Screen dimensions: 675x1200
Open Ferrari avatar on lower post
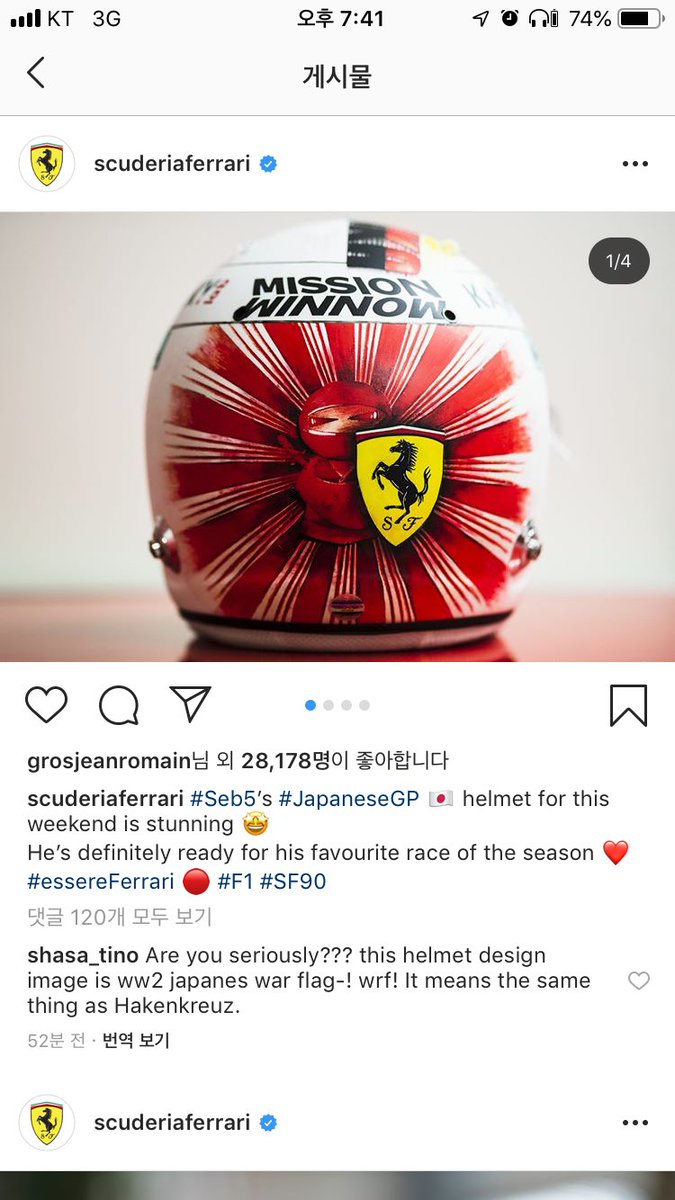(47, 1123)
